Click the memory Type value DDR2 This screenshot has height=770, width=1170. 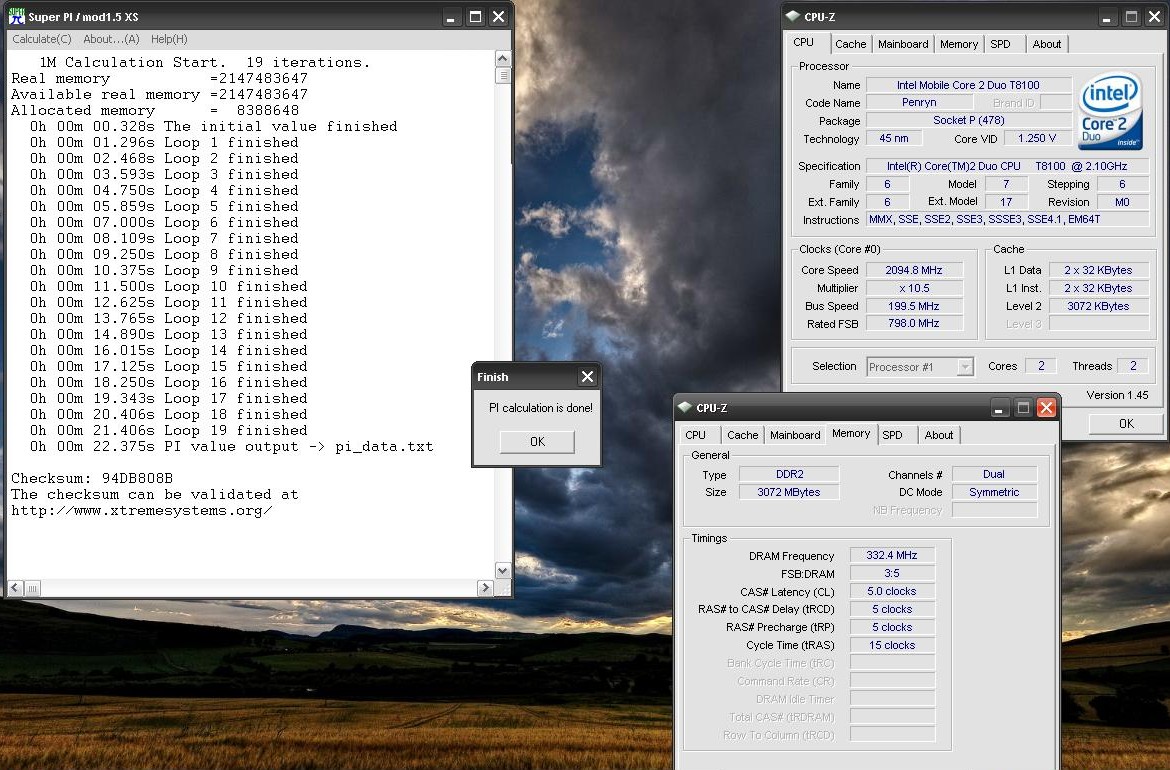(x=789, y=474)
